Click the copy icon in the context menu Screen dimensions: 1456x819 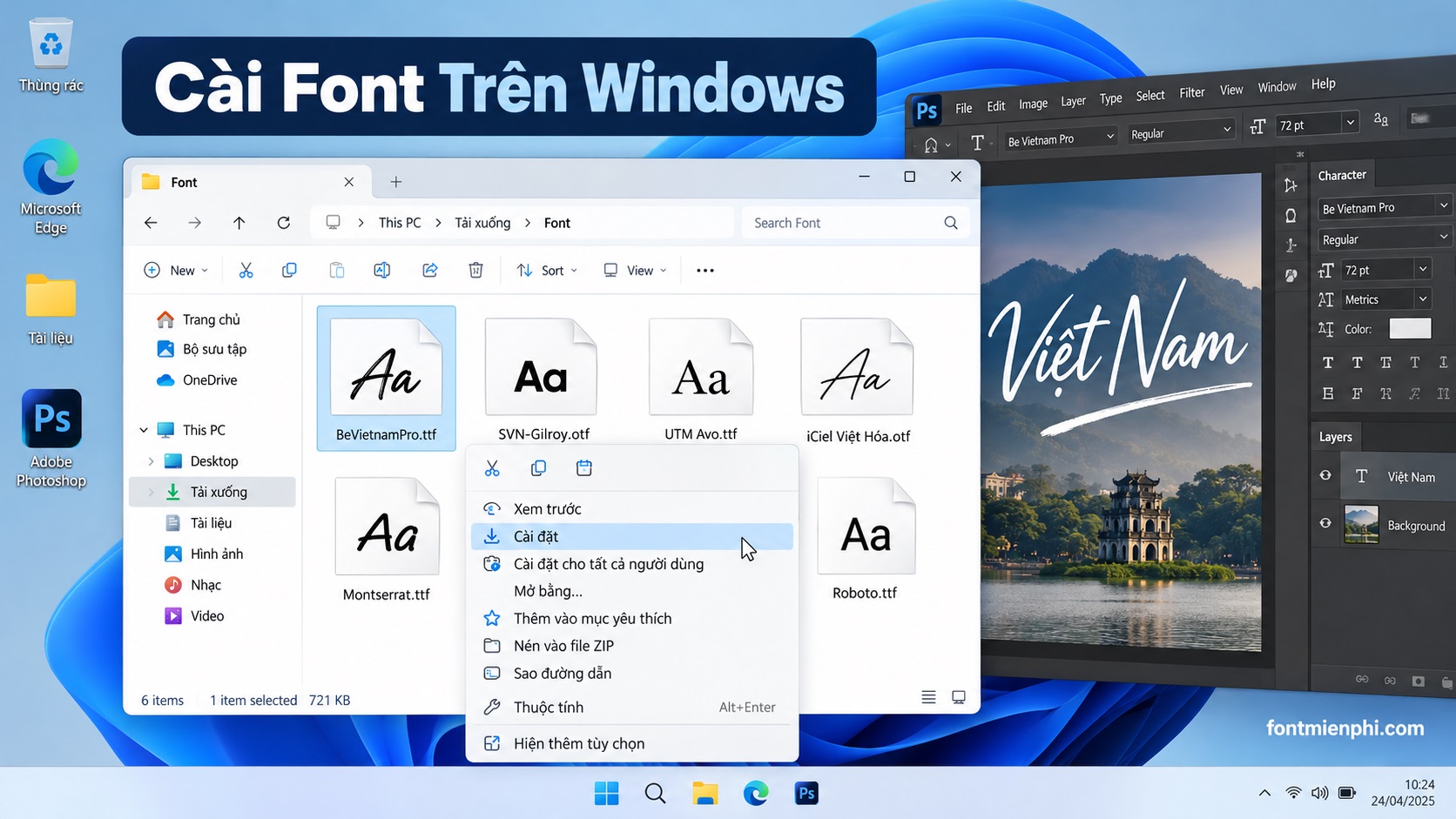(538, 468)
